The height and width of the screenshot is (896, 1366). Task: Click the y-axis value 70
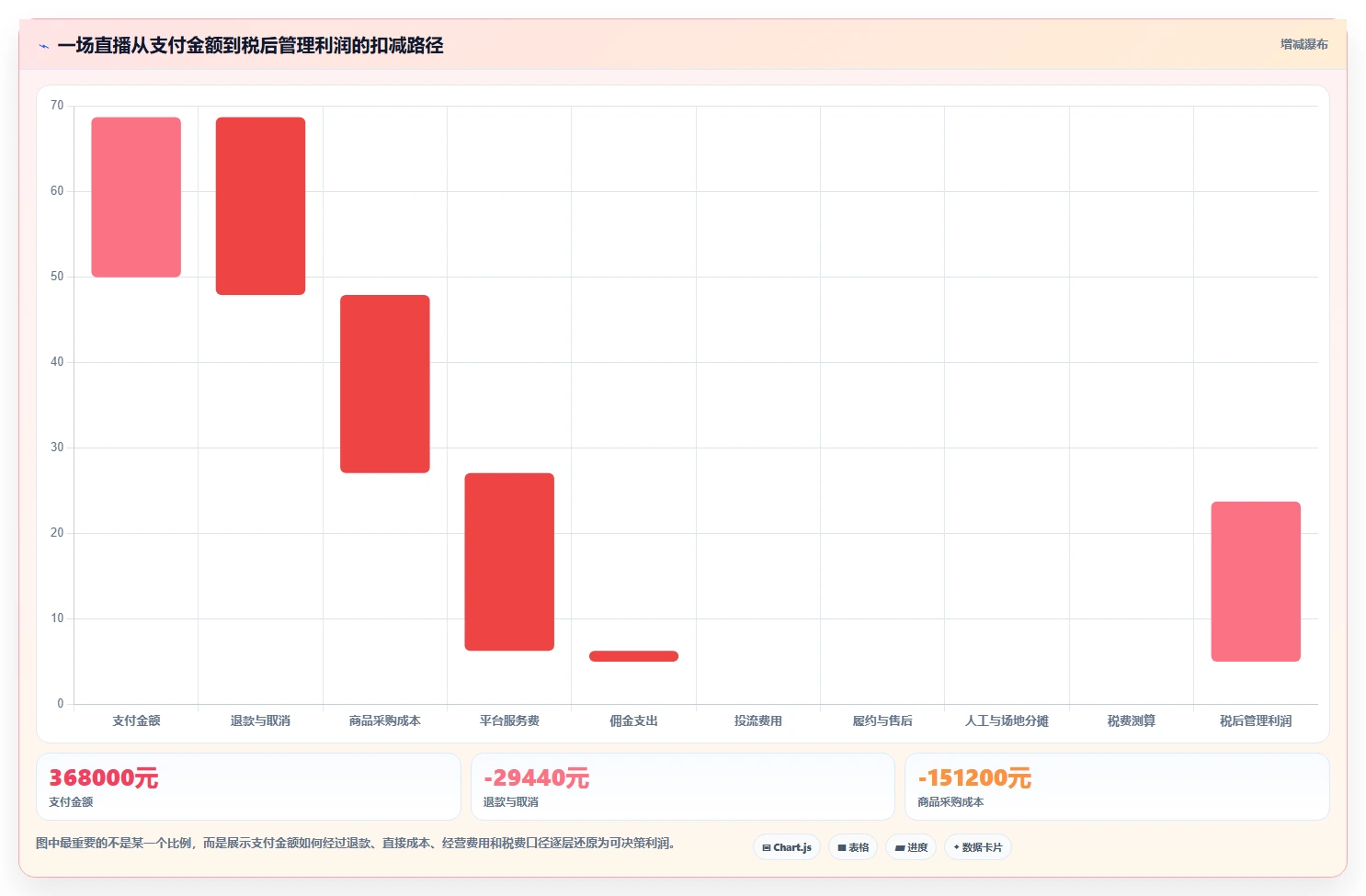57,106
